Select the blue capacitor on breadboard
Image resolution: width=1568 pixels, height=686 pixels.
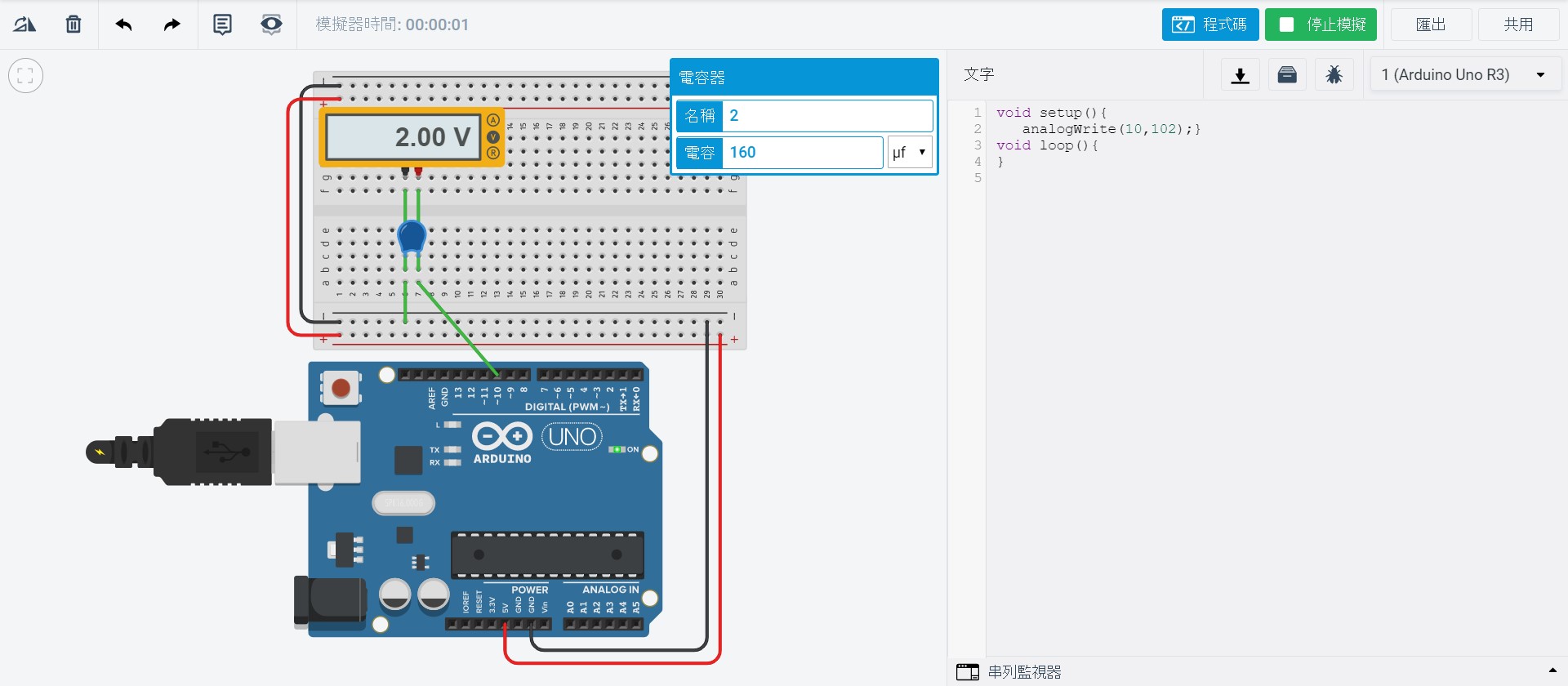412,236
